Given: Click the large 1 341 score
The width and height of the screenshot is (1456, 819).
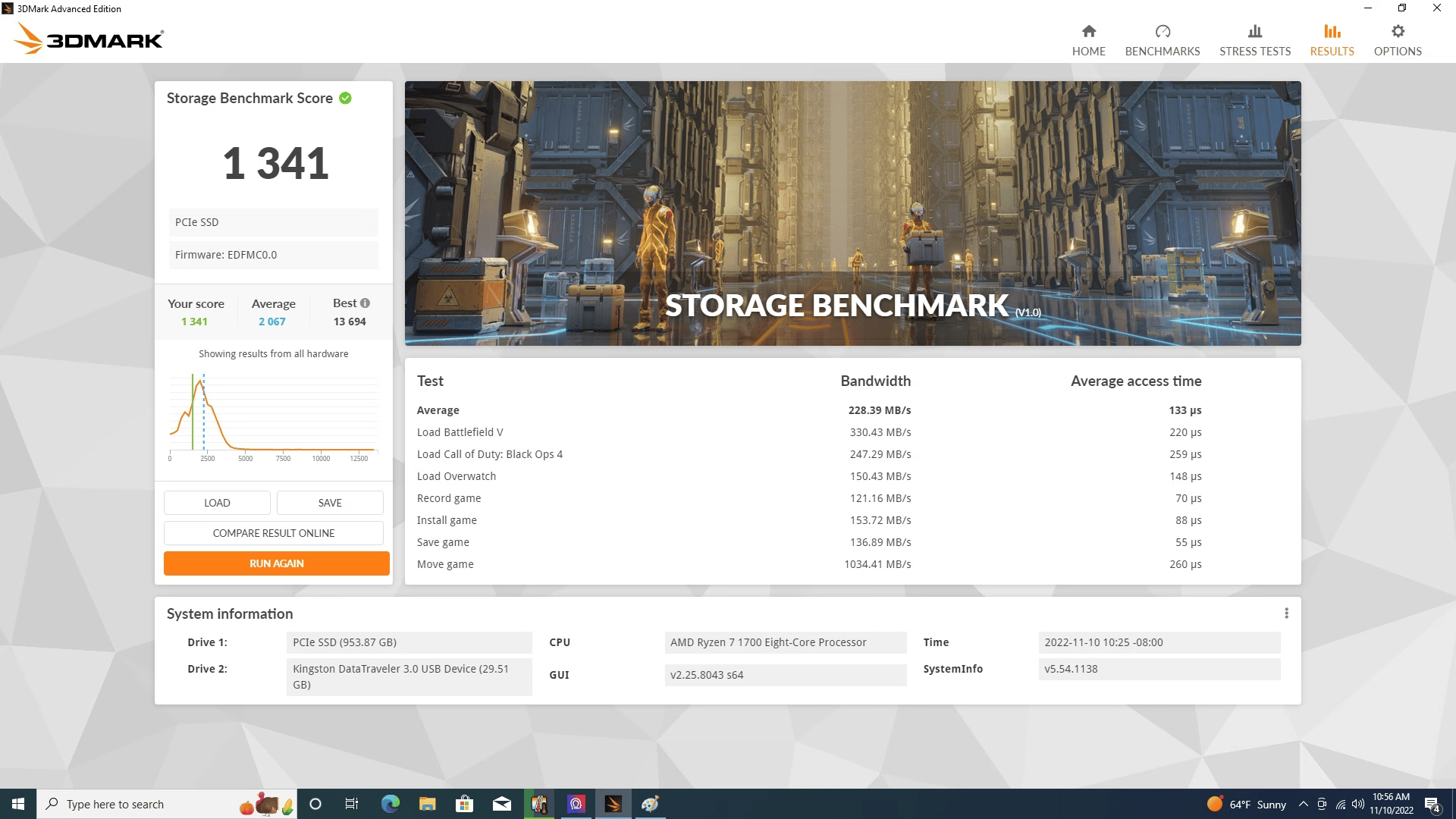Looking at the screenshot, I should click(275, 163).
